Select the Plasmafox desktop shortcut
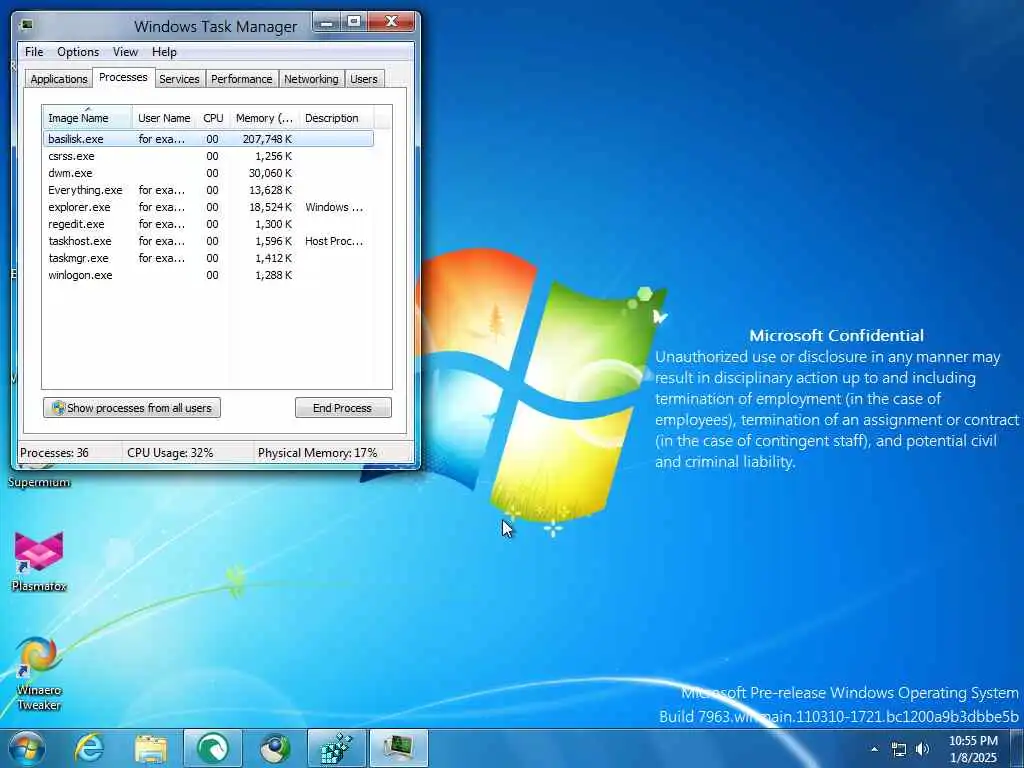Screen dimensions: 1024x768 coord(39,562)
